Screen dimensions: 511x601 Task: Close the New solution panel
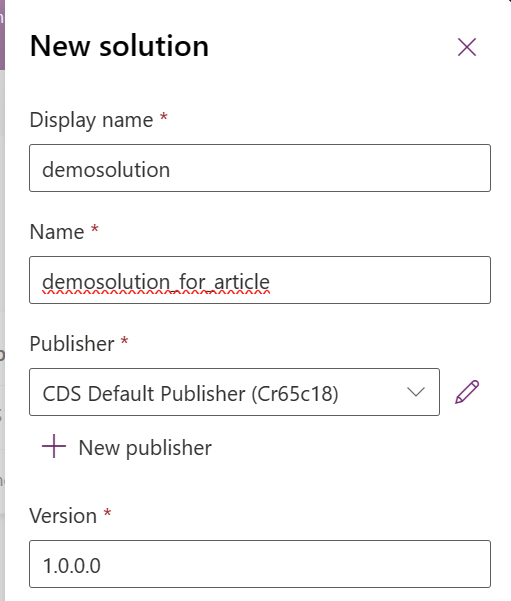tap(467, 47)
